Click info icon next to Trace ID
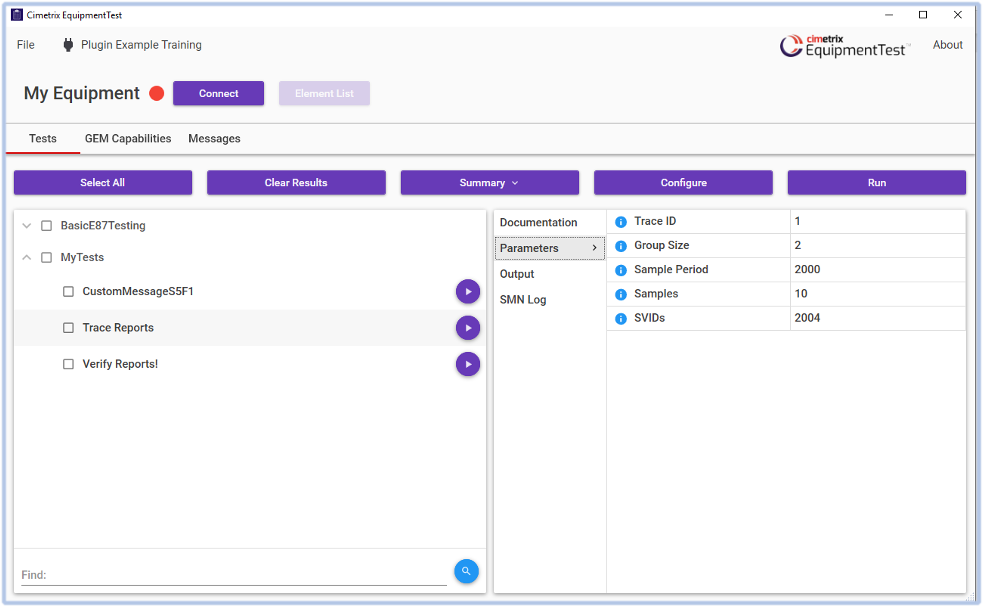The height and width of the screenshot is (606, 983). tap(621, 222)
